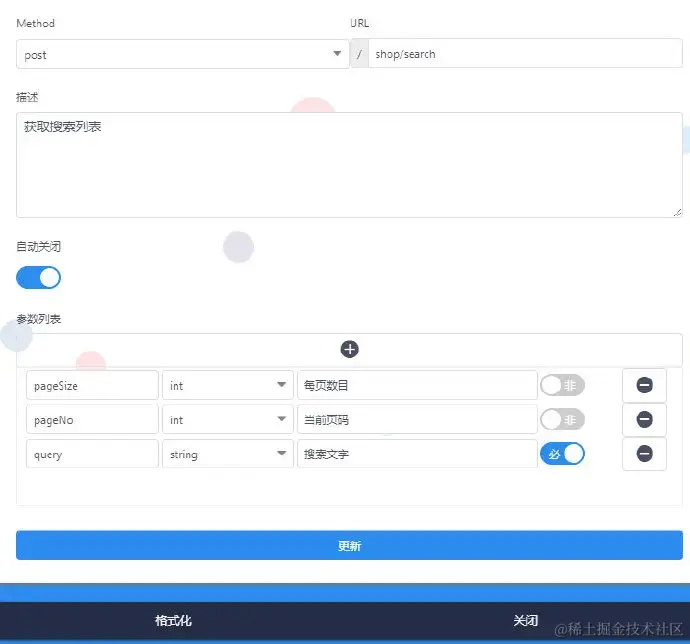Remove the pageSize parameter row
Image resolution: width=690 pixels, height=644 pixels.
(644, 385)
